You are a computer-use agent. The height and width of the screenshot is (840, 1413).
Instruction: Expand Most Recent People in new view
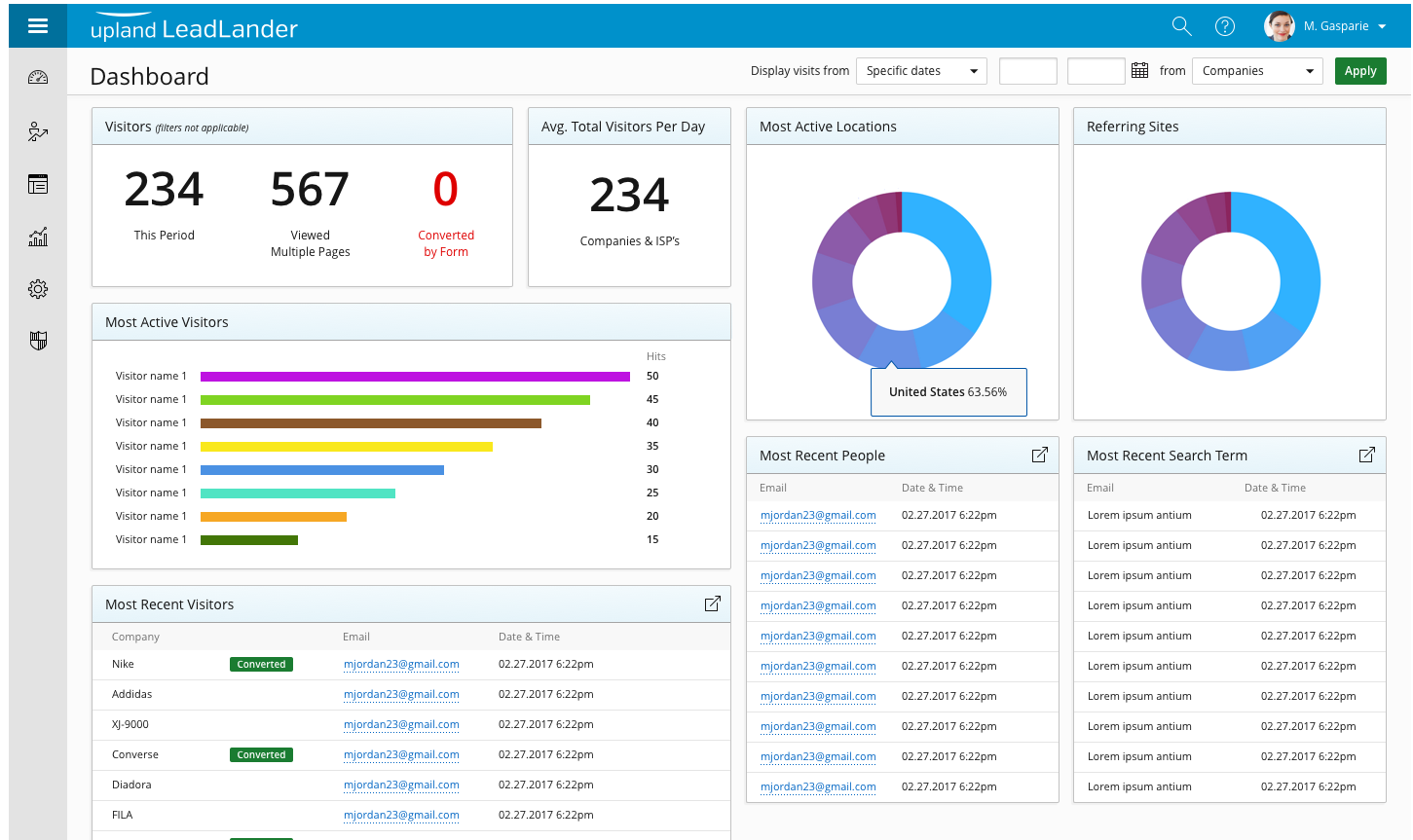click(1039, 455)
